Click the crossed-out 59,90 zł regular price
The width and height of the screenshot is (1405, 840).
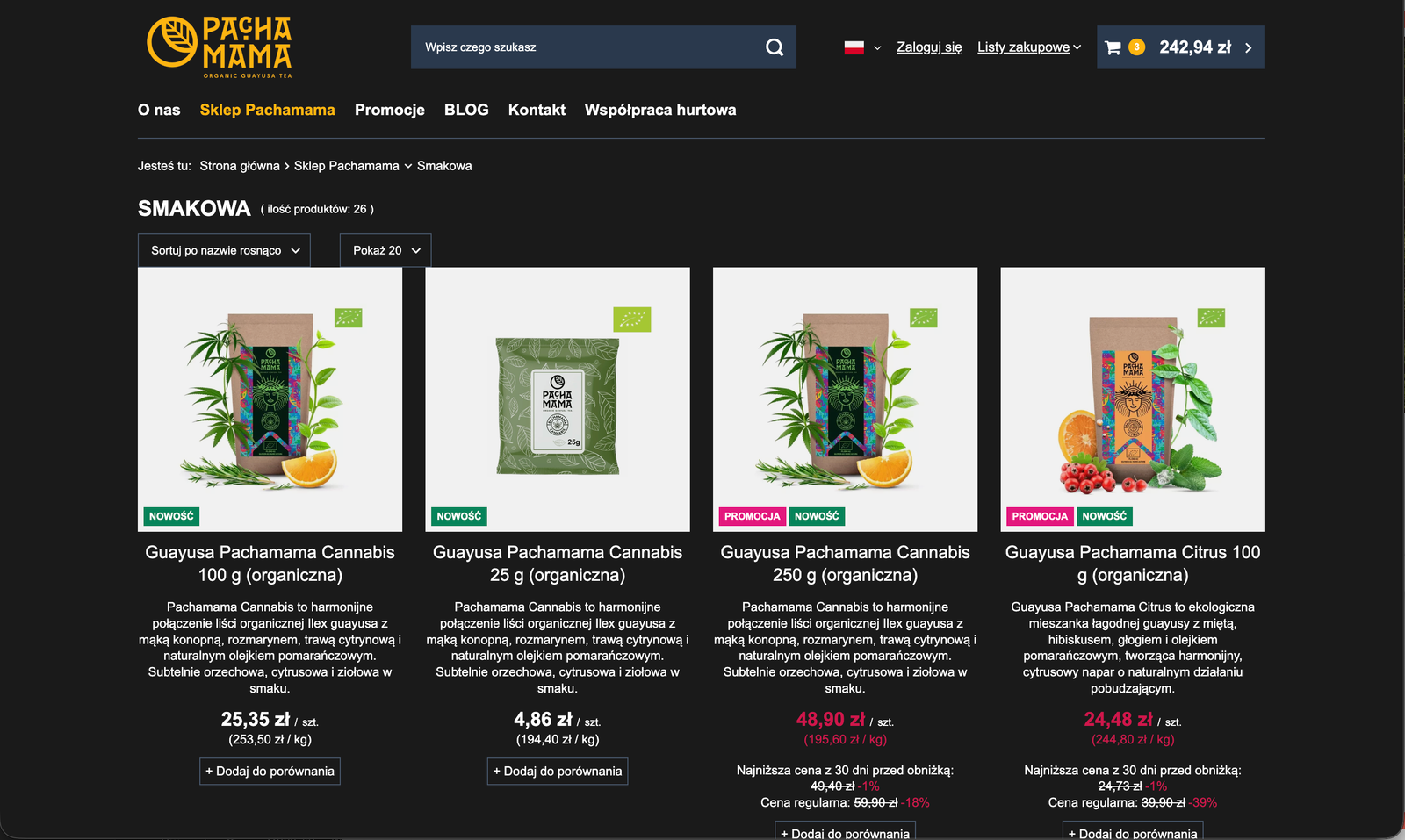876,802
